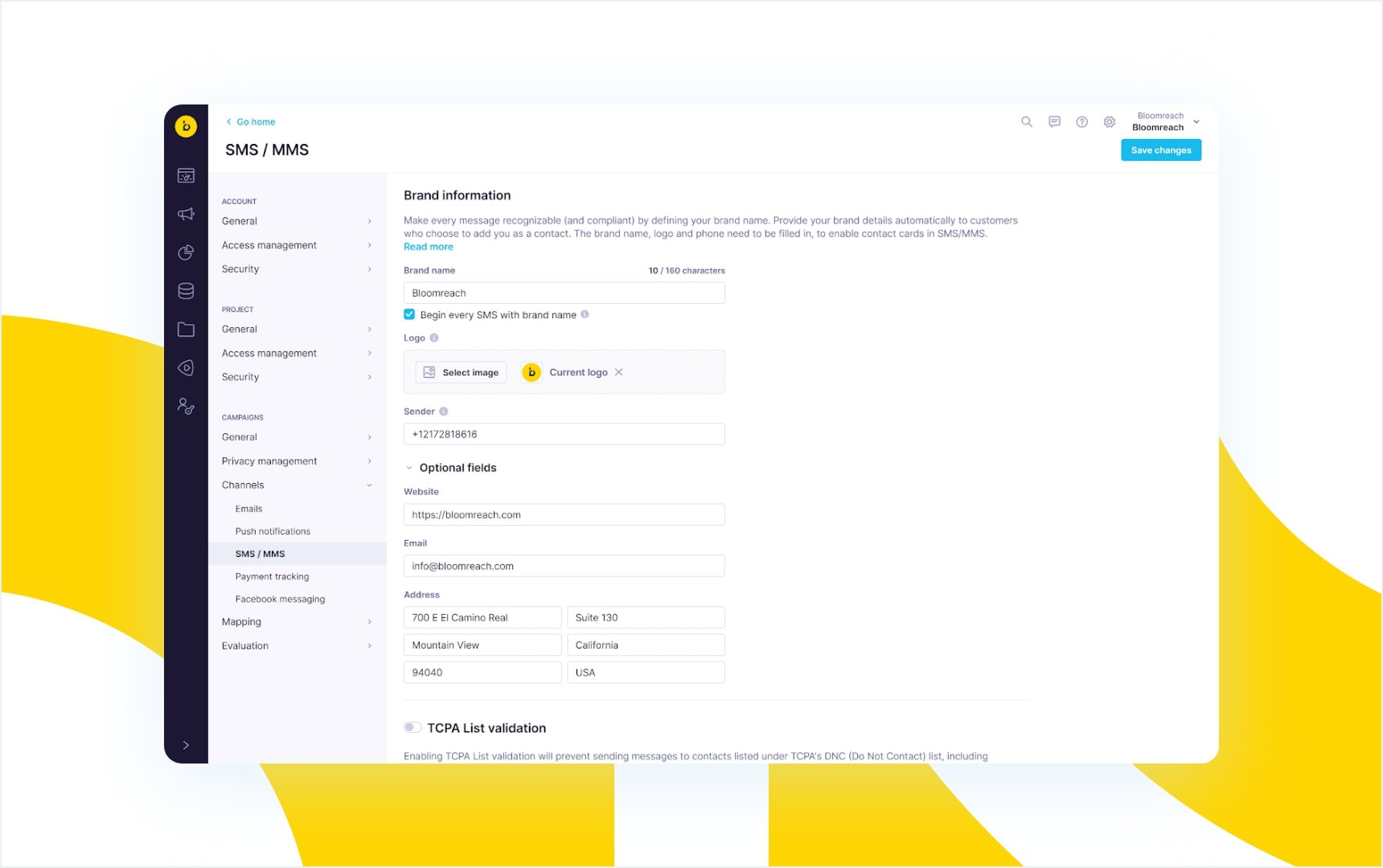1383x868 pixels.
Task: Expand Project General settings
Action: point(298,329)
